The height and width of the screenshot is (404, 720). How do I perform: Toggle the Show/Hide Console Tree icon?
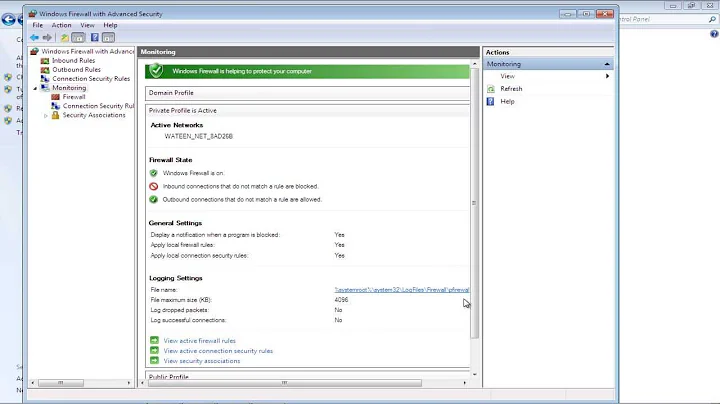(78, 38)
